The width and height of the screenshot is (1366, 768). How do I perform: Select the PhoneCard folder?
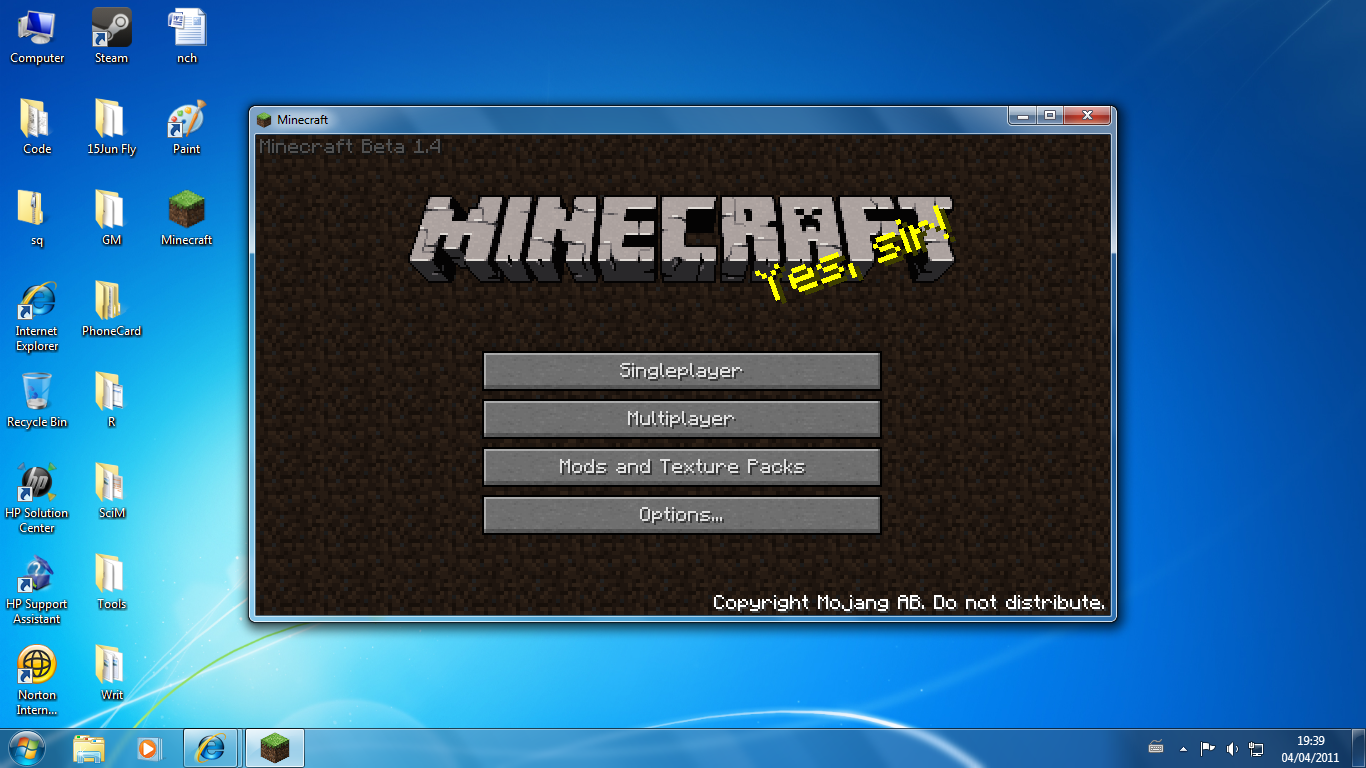(x=111, y=309)
